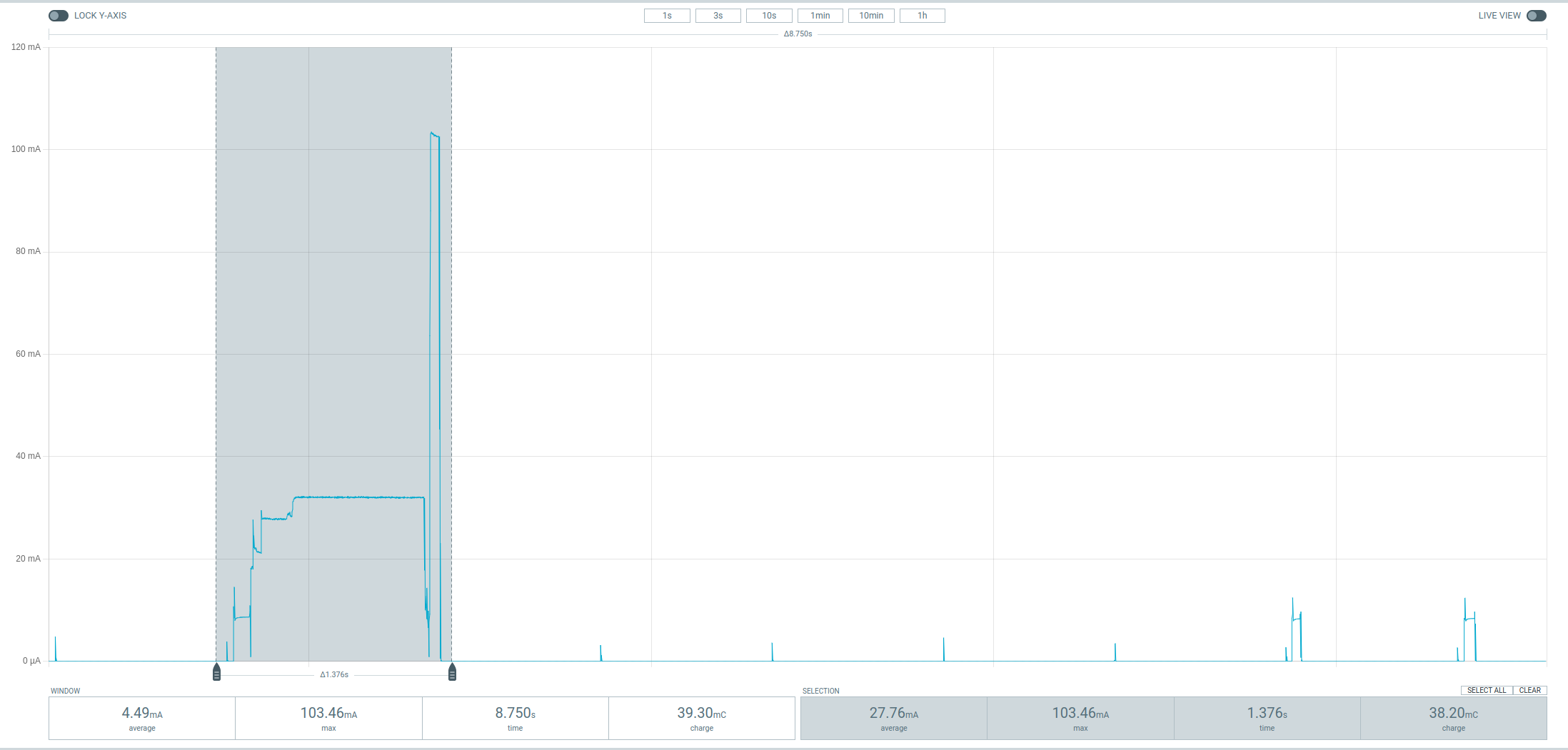
Task: Select the 3s time window button
Action: click(718, 16)
